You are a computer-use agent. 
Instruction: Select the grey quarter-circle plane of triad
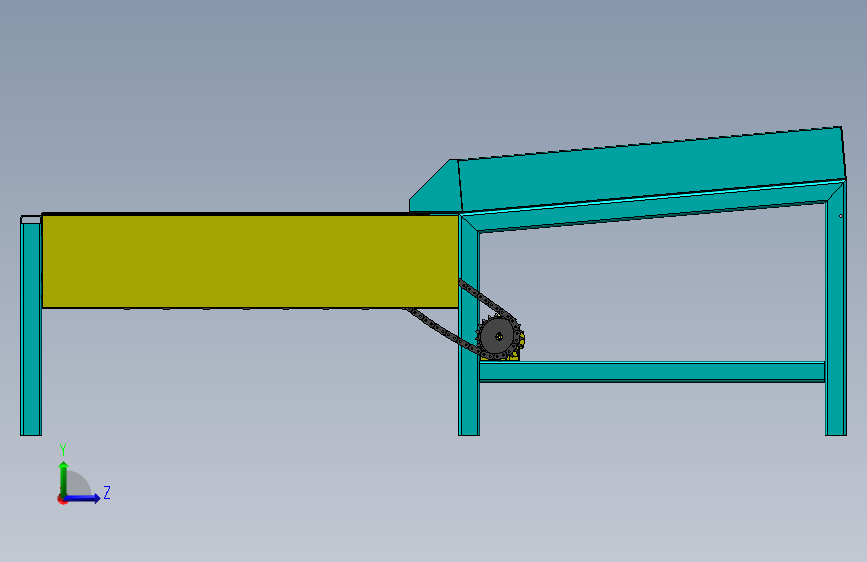(x=78, y=484)
